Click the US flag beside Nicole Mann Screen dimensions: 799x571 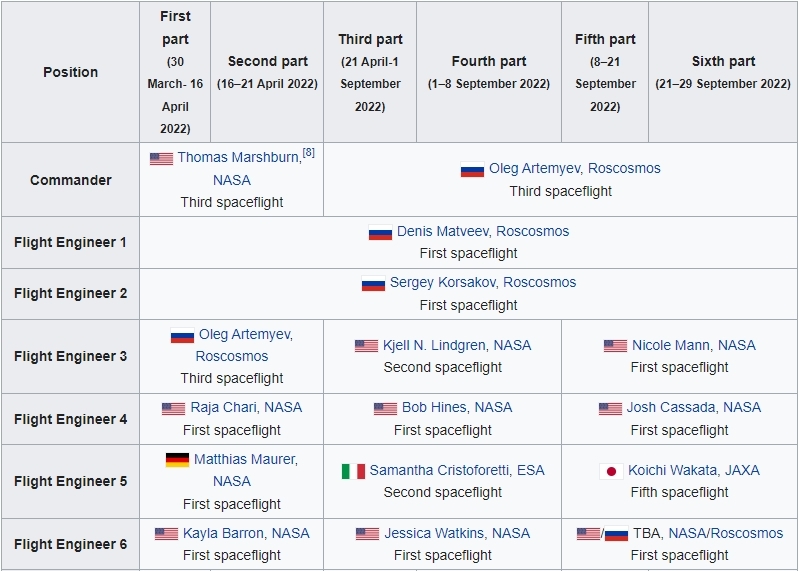pos(615,346)
